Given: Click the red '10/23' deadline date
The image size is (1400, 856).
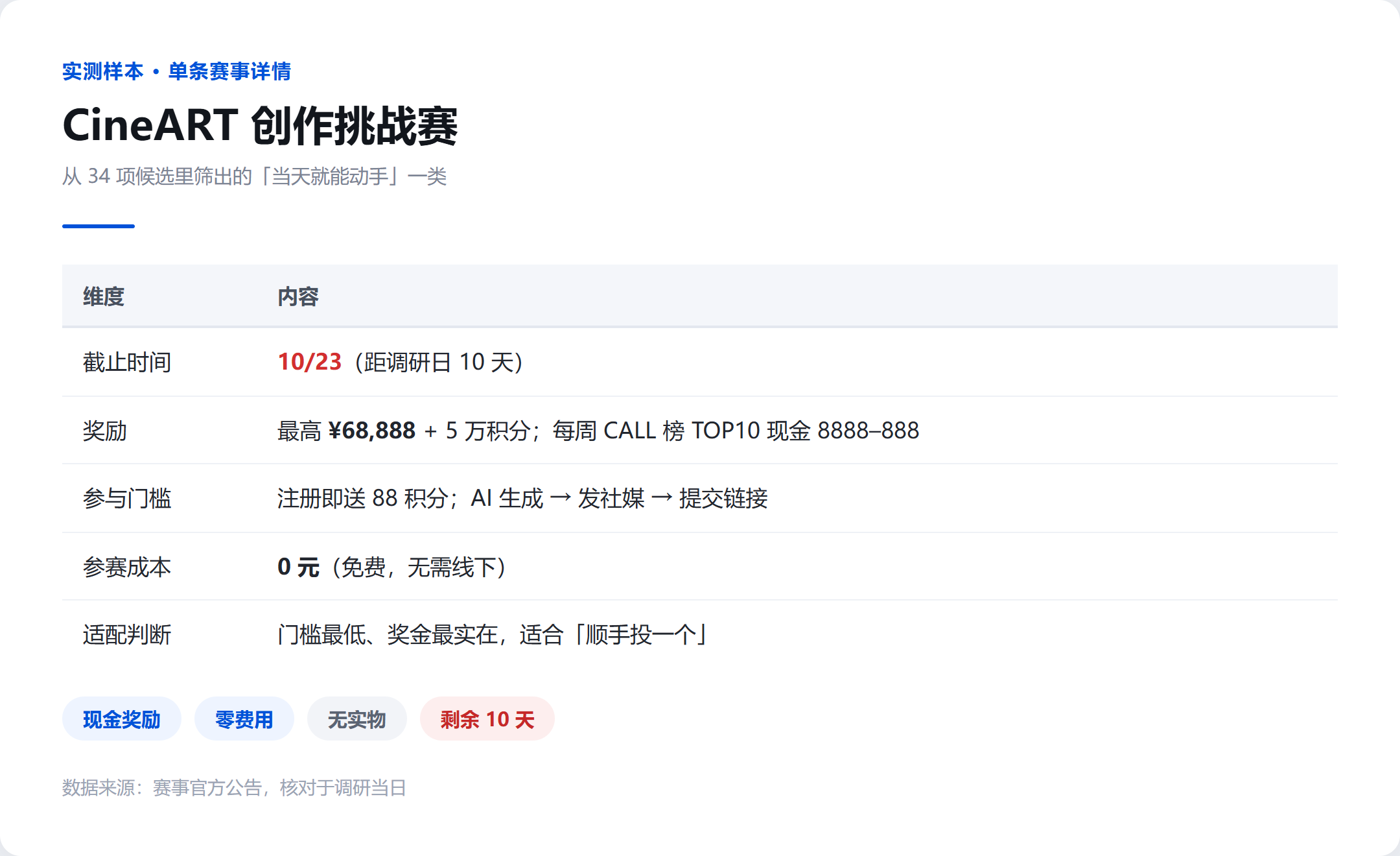Looking at the screenshot, I should click(309, 363).
